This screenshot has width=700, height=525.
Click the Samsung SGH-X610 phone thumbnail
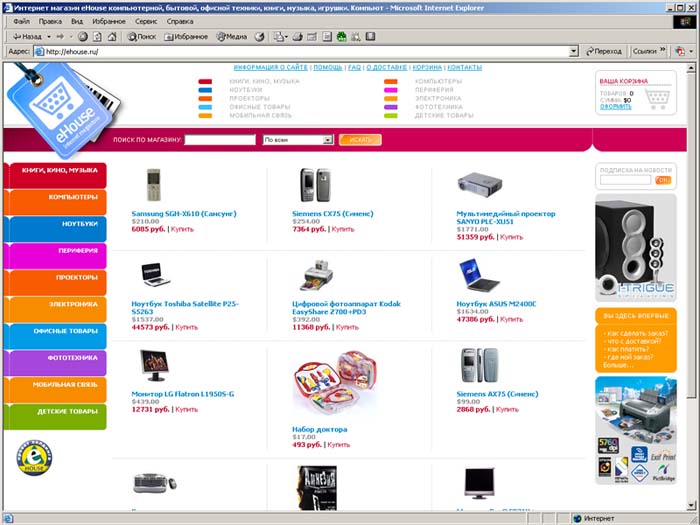tap(154, 185)
